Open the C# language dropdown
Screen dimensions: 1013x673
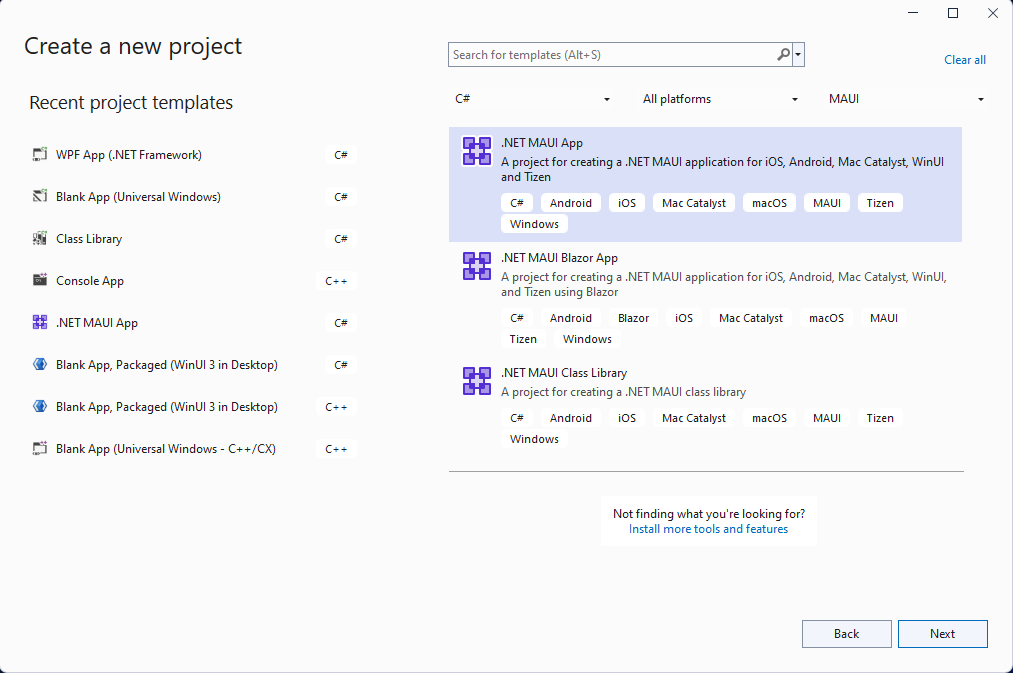533,98
